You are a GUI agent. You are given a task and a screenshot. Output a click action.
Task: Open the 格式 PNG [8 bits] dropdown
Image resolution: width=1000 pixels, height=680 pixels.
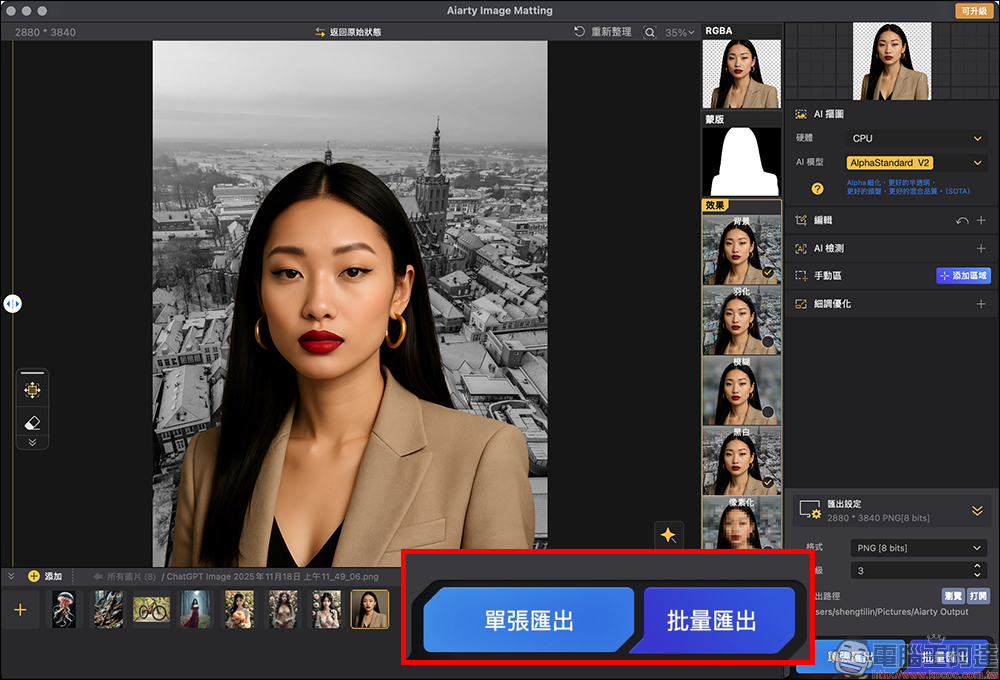(x=918, y=547)
